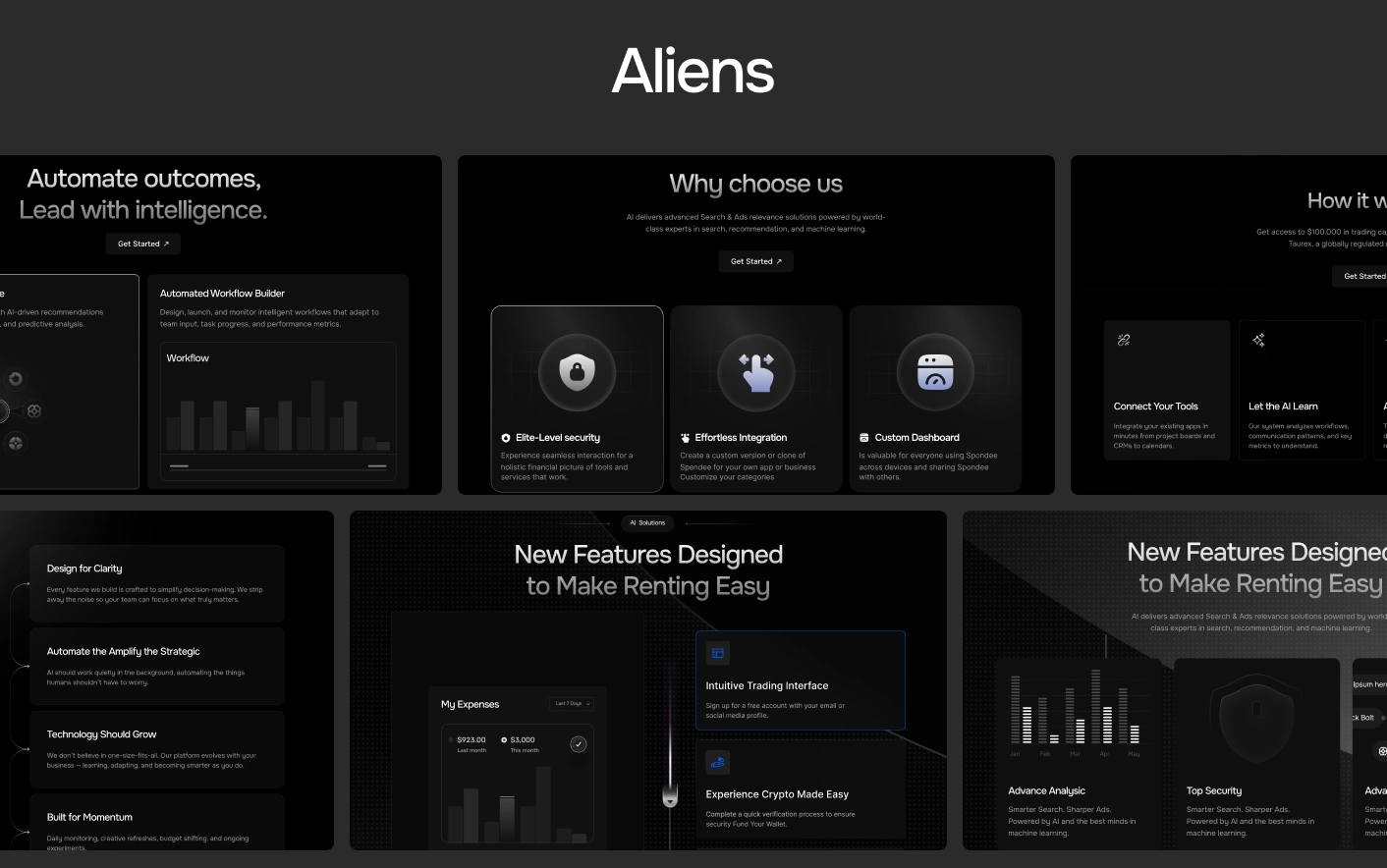Click the link icon above Connect Your Tools
Viewport: 1387px width, 868px height.
point(1124,340)
